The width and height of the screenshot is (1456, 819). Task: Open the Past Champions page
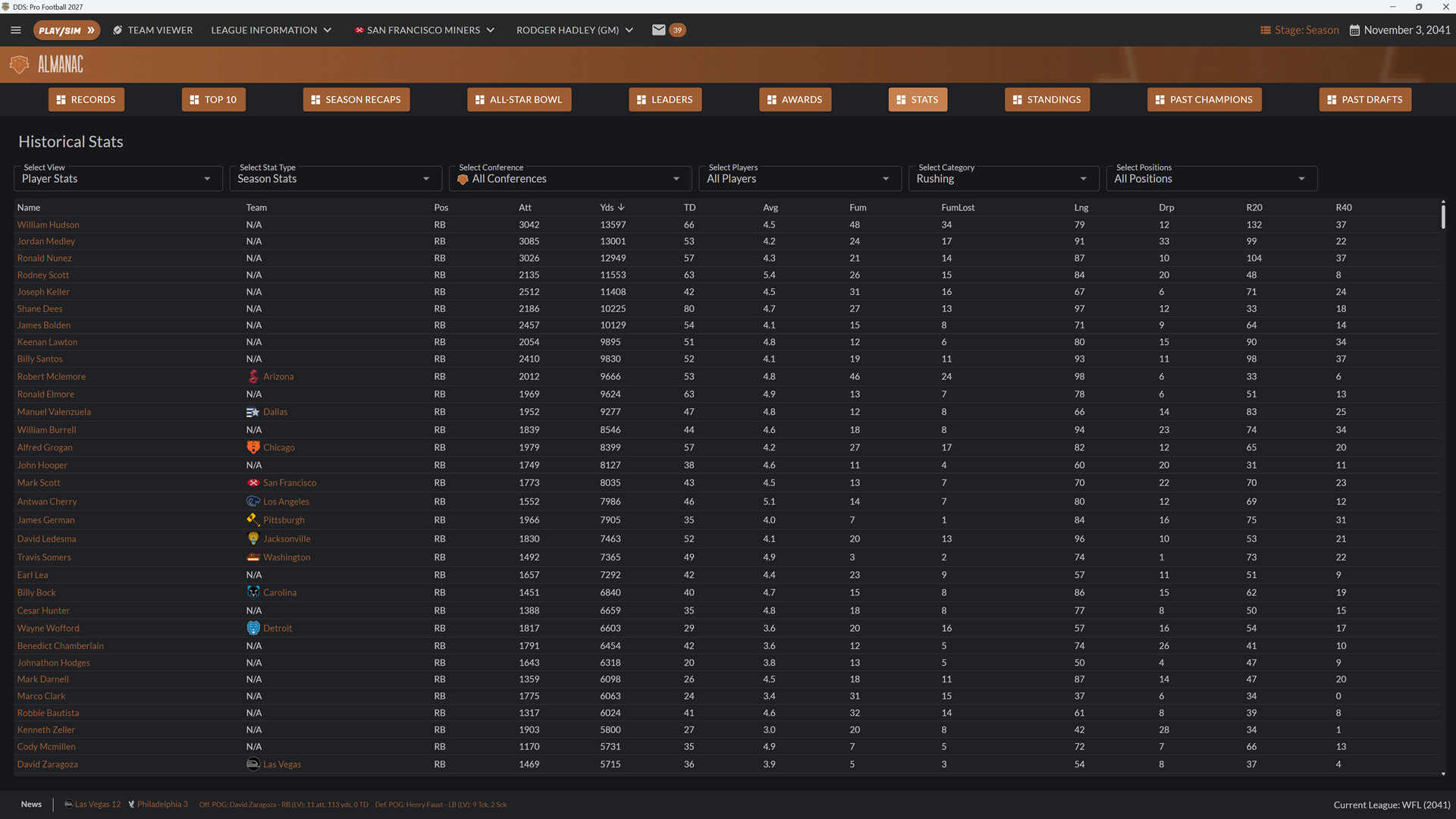pos(1204,99)
